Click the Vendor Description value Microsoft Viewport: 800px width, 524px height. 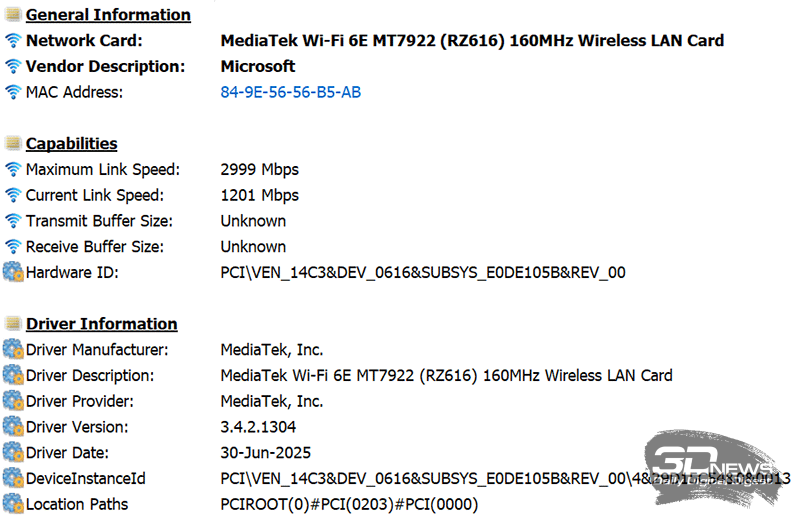point(257,67)
